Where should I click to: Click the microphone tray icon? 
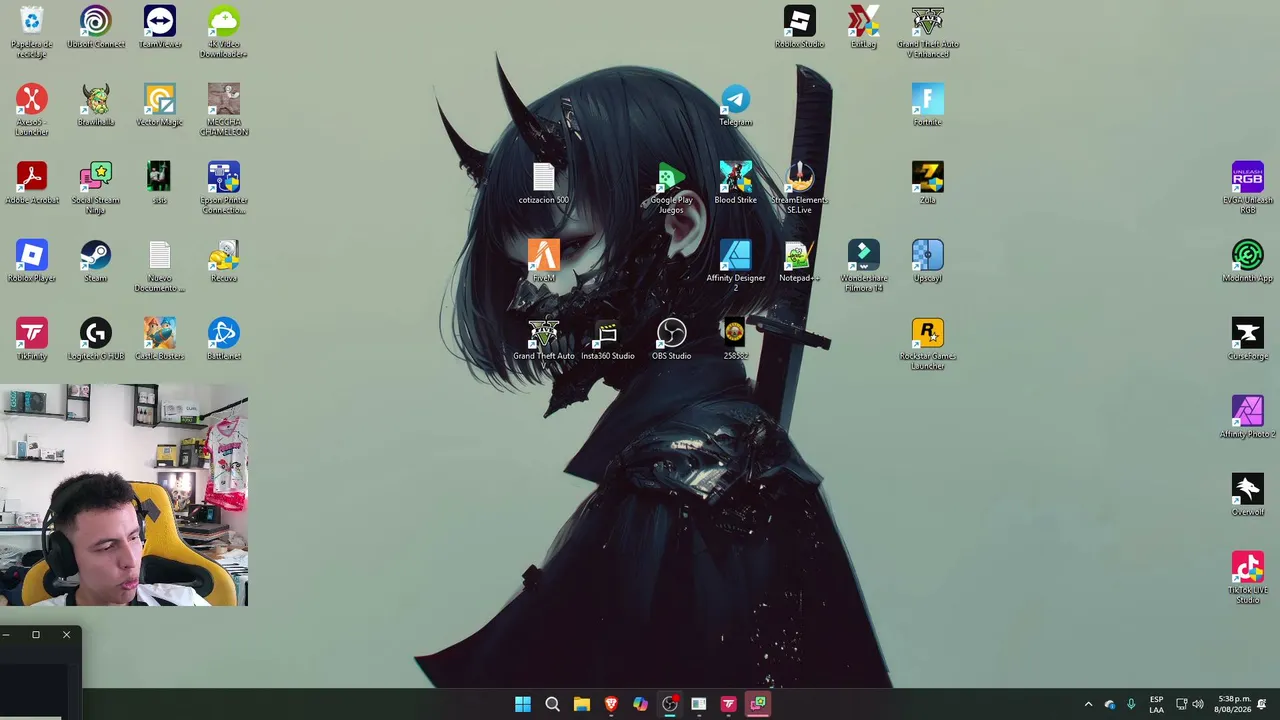[x=1131, y=704]
